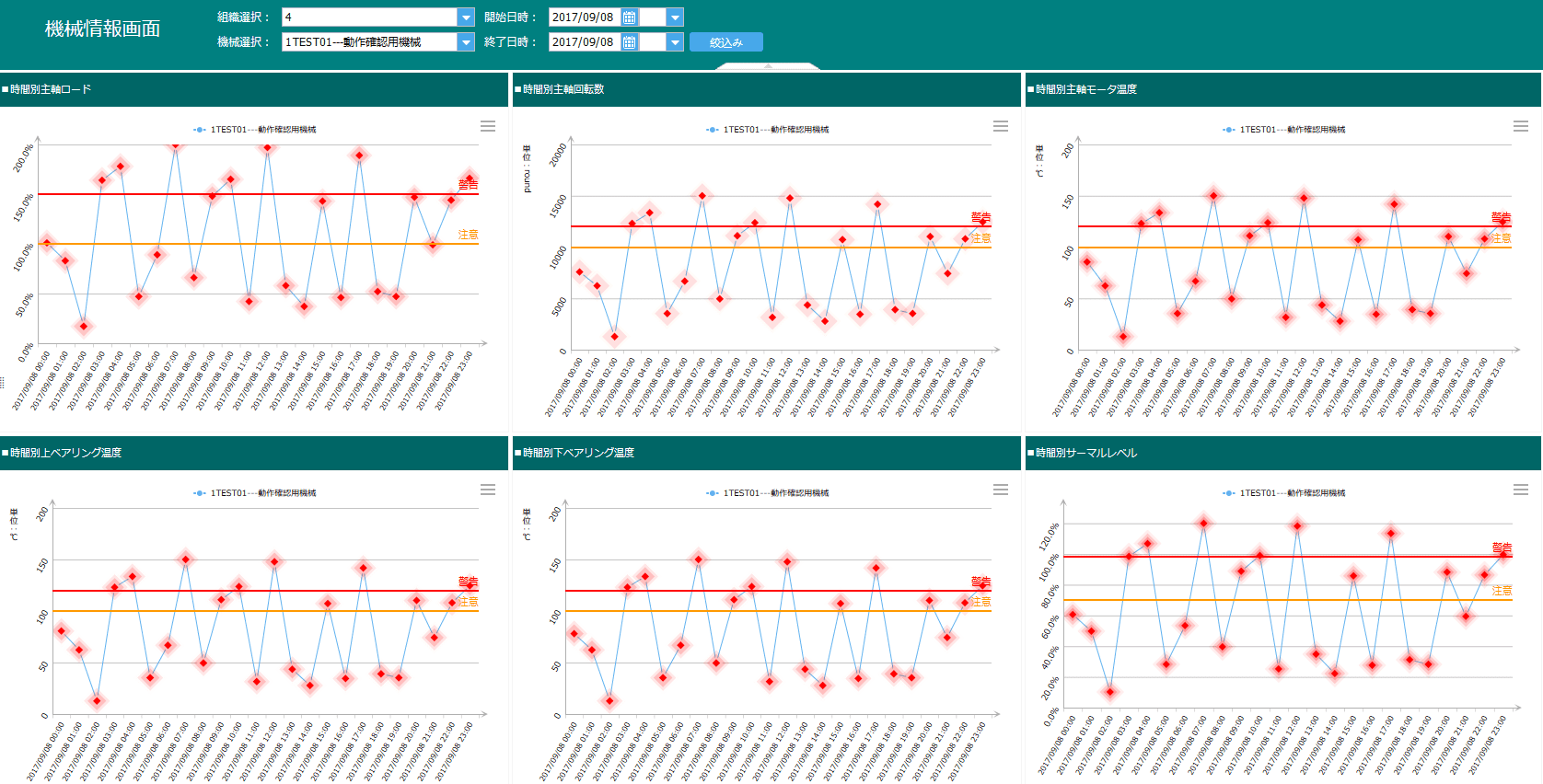Viewport: 1543px width, 784px height.
Task: Click the 機械情報画面 page title
Action: pyautogui.click(x=102, y=29)
